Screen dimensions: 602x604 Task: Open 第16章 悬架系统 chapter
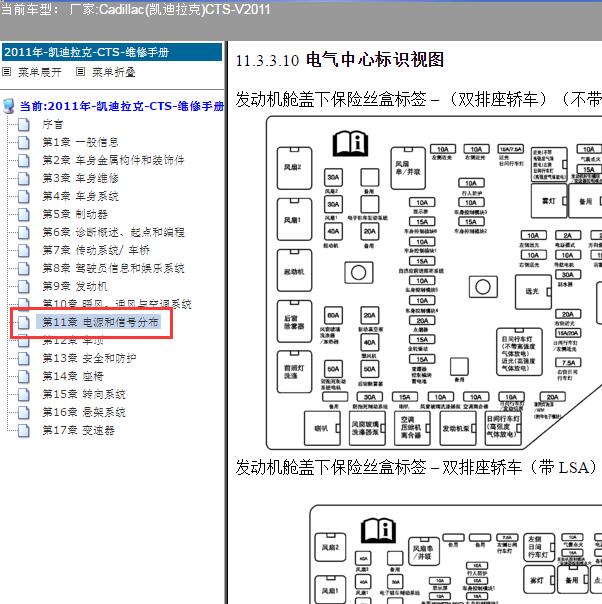pyautogui.click(x=84, y=412)
